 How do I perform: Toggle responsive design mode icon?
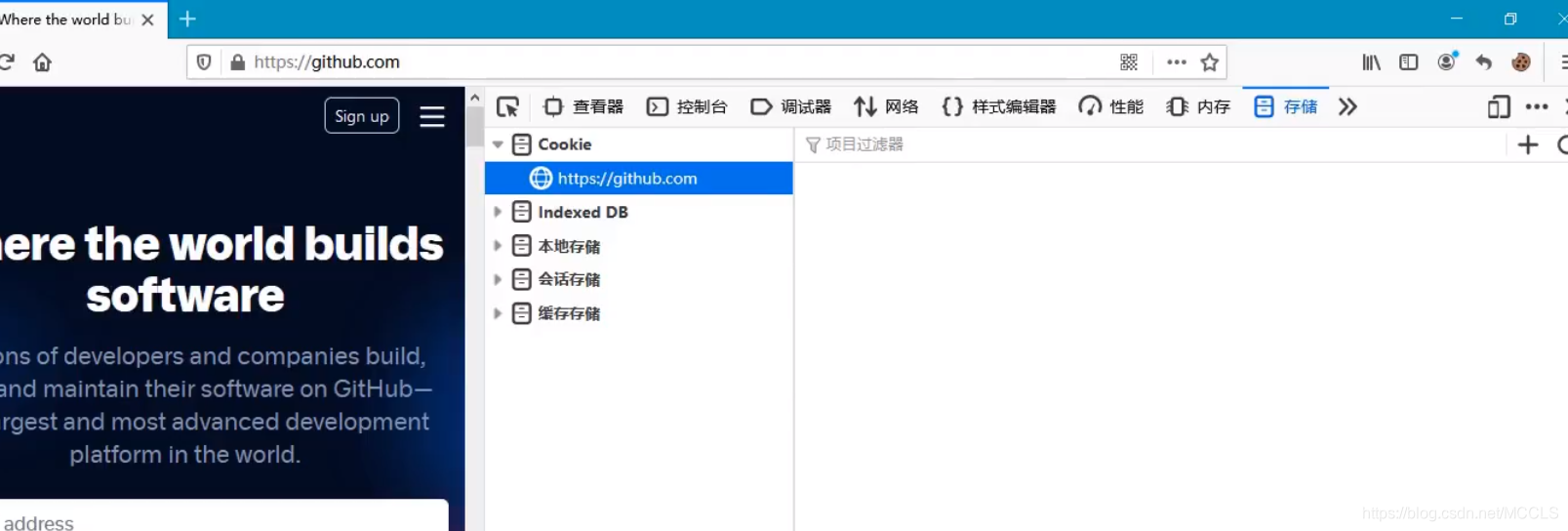[x=1499, y=107]
